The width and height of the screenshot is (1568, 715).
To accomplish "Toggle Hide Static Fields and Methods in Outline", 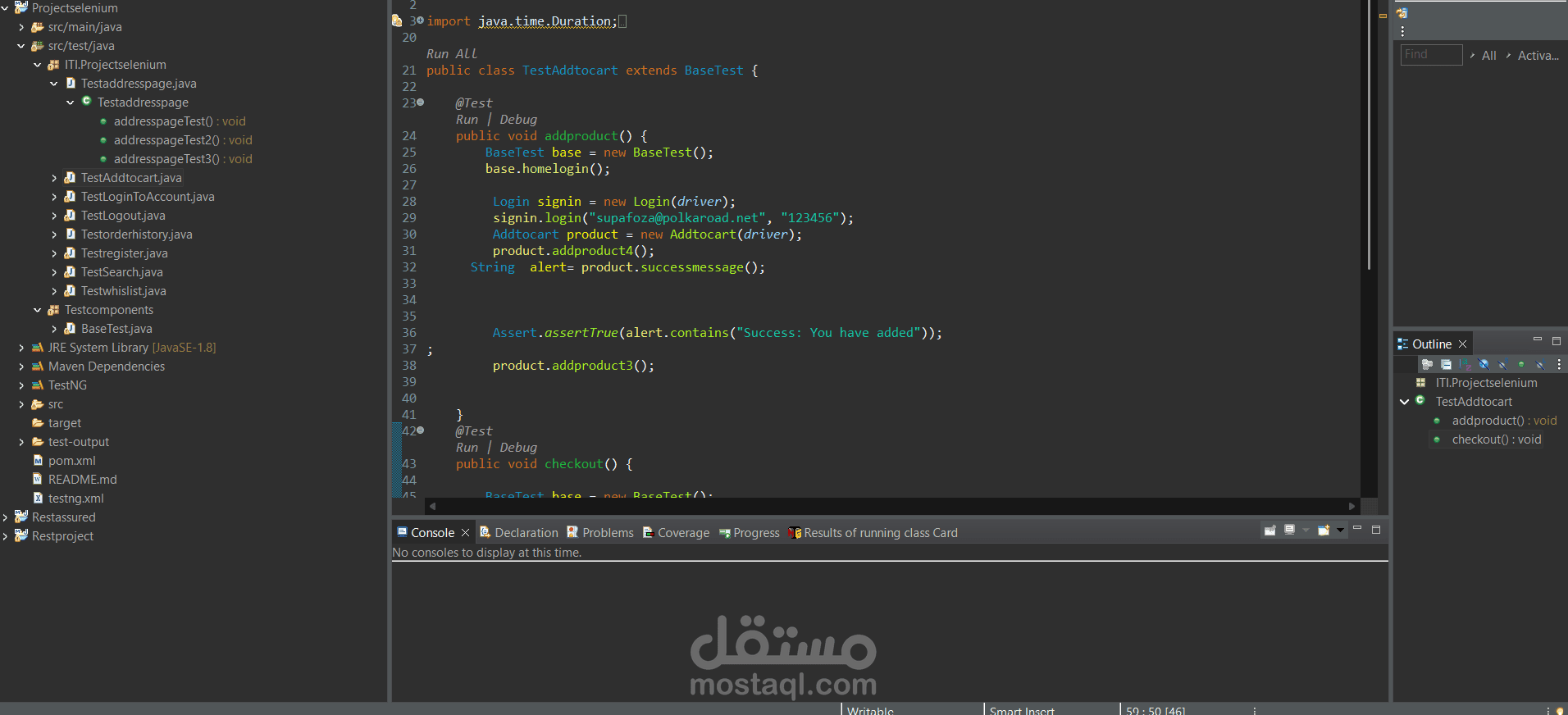I will (1502, 364).
